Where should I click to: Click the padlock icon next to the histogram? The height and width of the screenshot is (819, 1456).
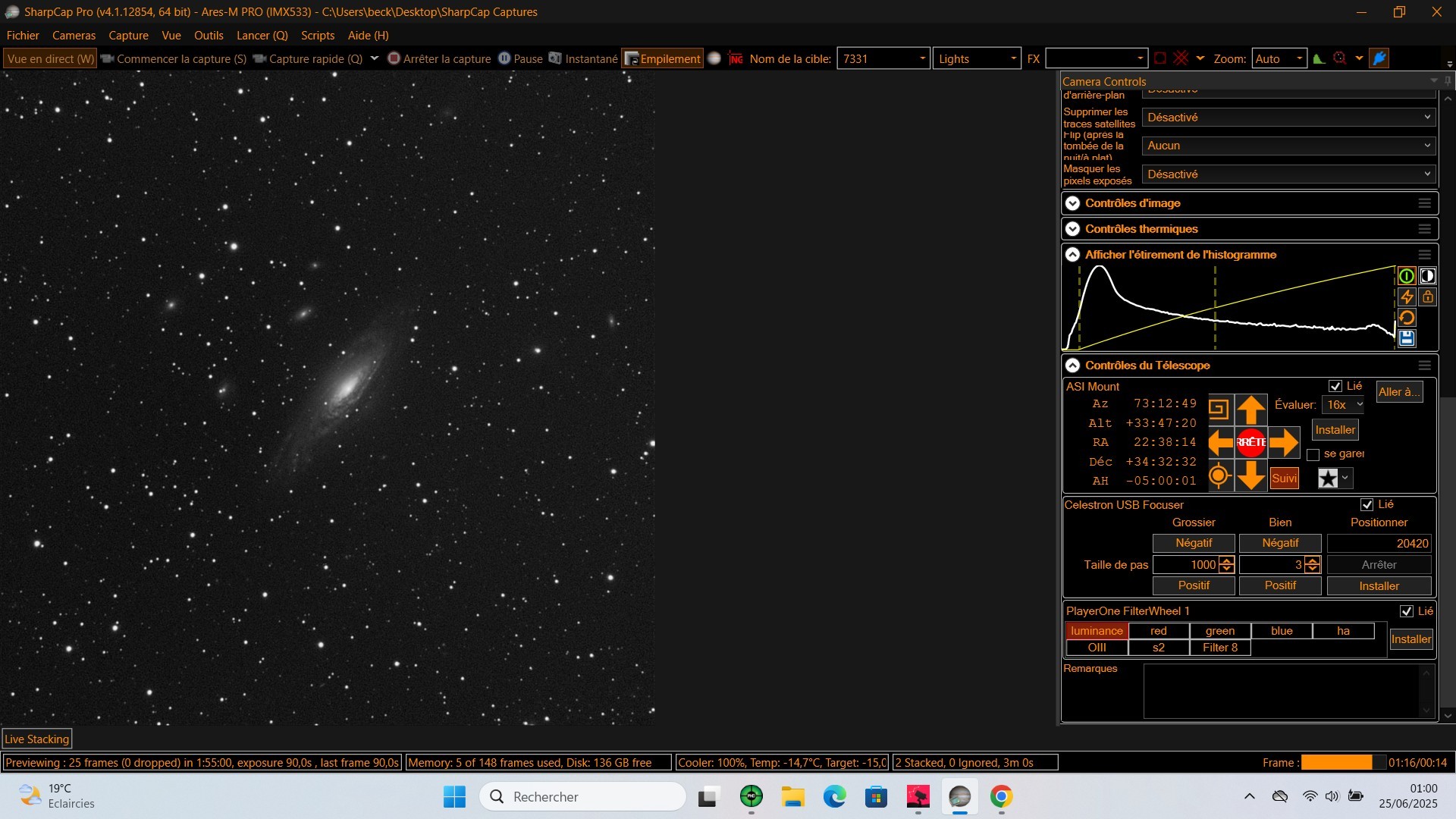coord(1427,297)
